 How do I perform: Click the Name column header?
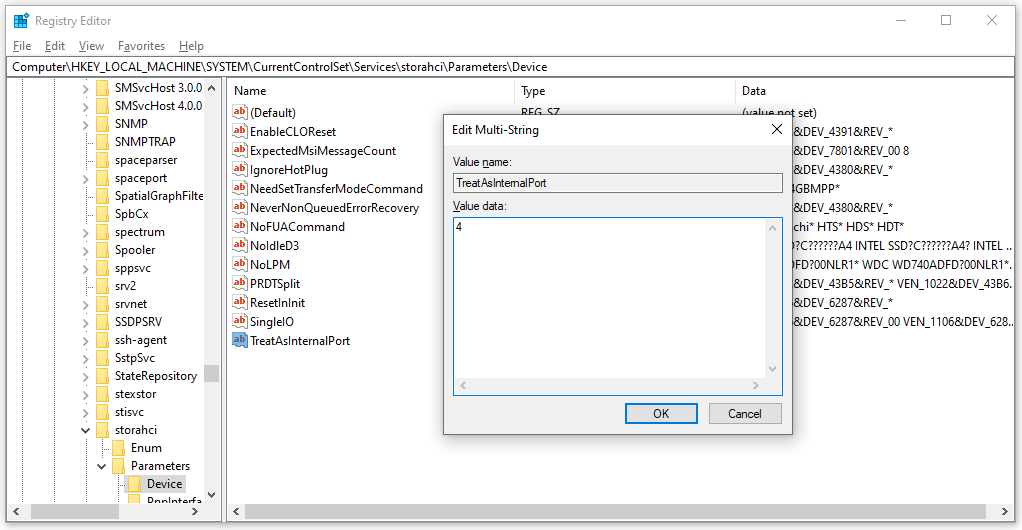(x=370, y=91)
